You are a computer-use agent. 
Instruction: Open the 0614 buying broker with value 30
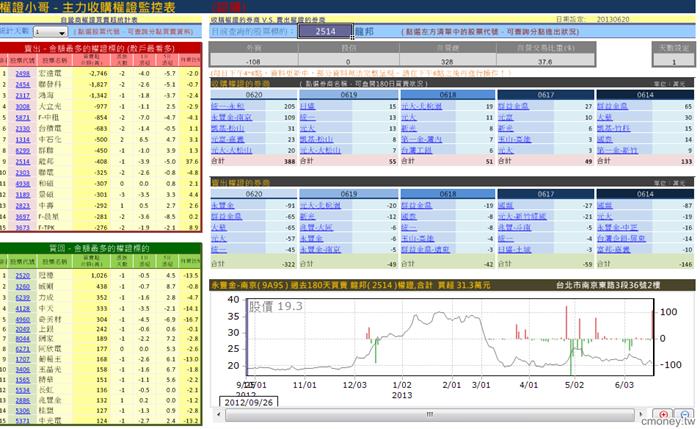(x=605, y=117)
